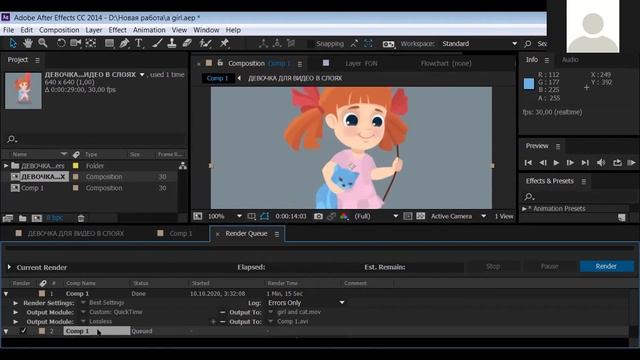
Task: Expand the Animation Presets category
Action: click(x=524, y=209)
